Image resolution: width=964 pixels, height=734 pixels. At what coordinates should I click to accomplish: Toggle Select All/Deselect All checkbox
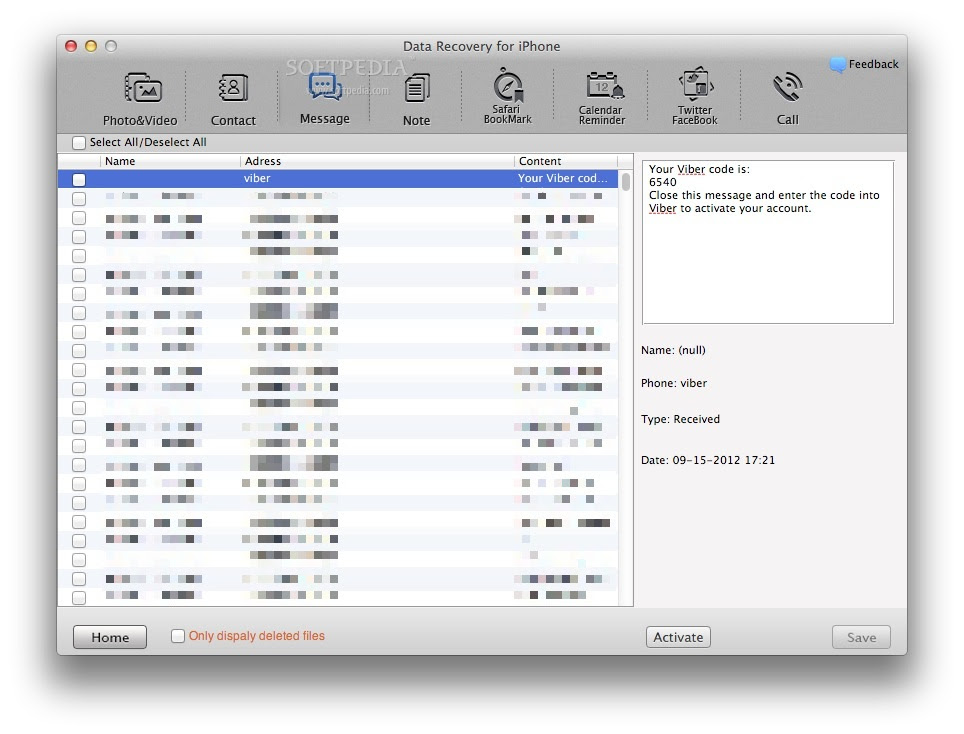coord(79,143)
